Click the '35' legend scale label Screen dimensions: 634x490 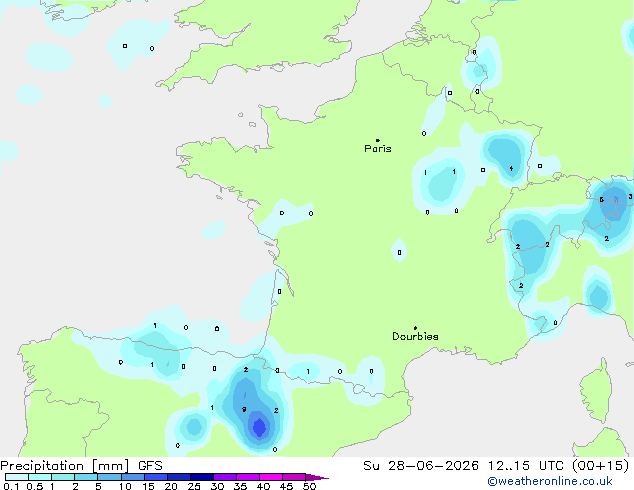pyautogui.click(x=241, y=486)
